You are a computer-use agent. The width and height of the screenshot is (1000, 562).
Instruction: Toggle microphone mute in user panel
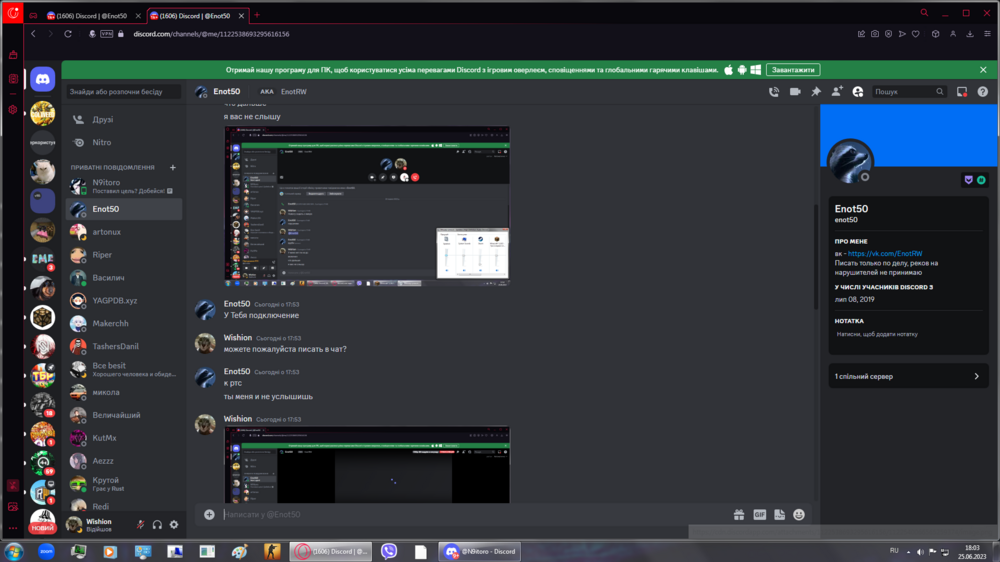[x=140, y=524]
